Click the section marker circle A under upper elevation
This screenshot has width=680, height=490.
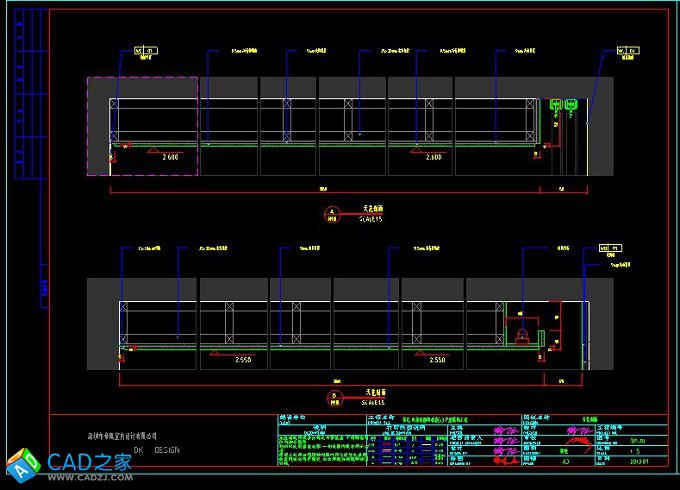[x=331, y=211]
